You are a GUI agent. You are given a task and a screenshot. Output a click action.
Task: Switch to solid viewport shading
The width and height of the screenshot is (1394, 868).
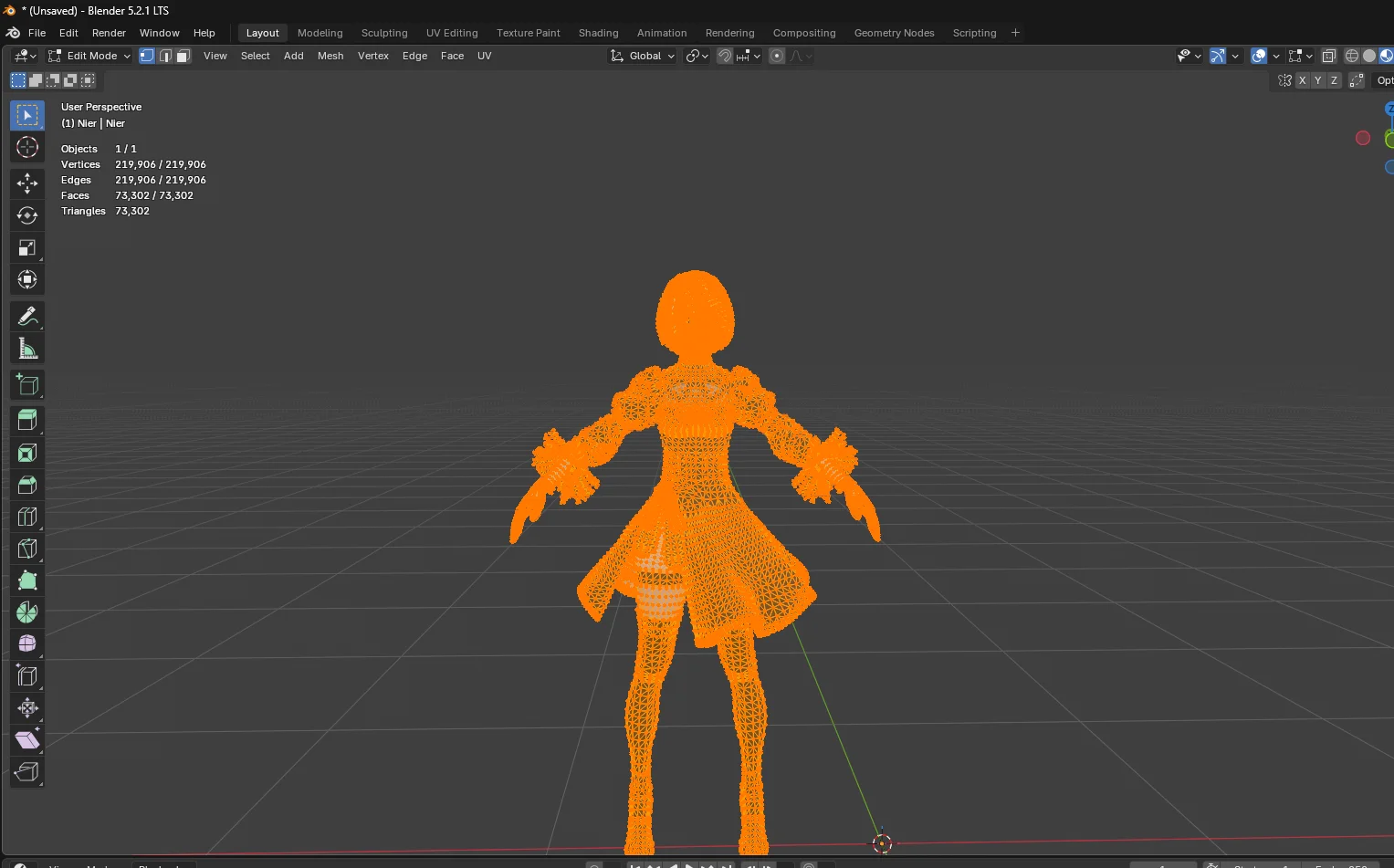coord(1369,56)
